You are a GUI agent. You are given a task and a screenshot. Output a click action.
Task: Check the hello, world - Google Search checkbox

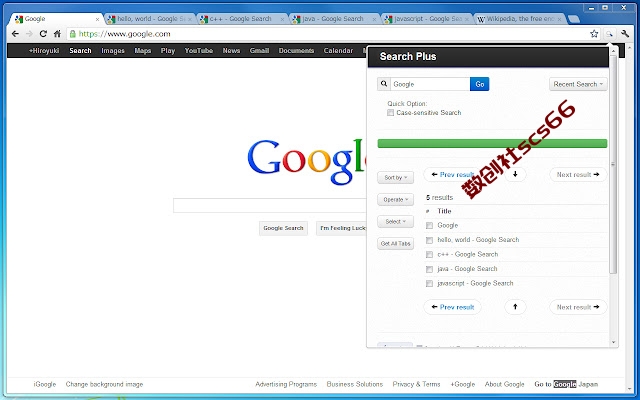pyautogui.click(x=429, y=240)
